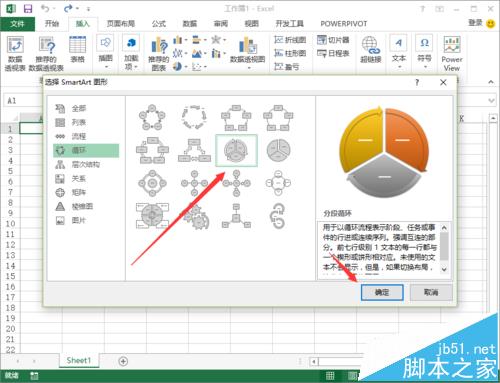500x383 pixels.
Task: Insert a win/loss sparkline (盈亏)
Action: tap(287, 67)
